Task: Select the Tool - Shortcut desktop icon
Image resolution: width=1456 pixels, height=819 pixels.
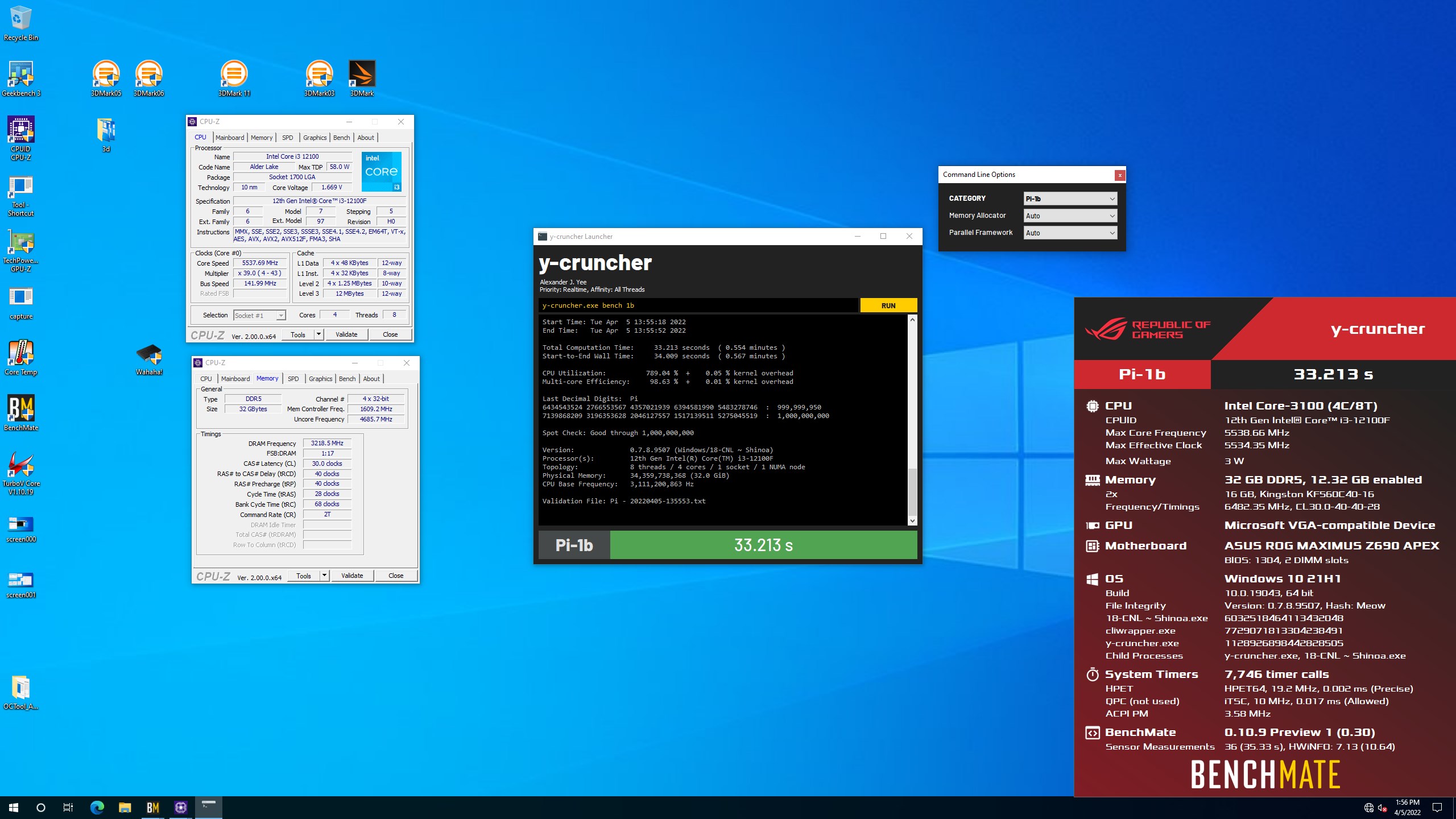Action: point(20,196)
